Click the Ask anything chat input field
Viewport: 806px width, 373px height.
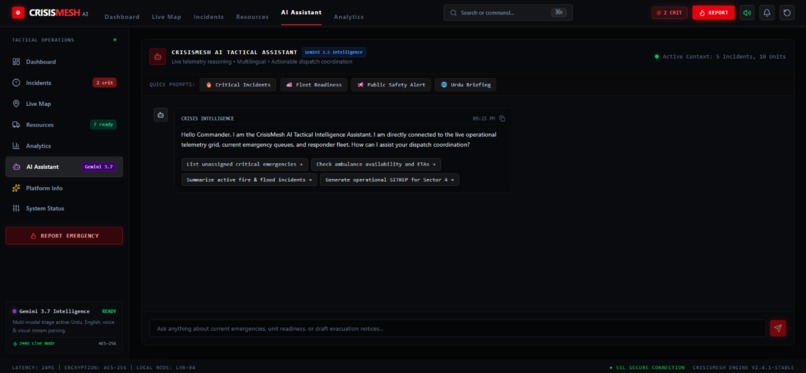(x=457, y=328)
